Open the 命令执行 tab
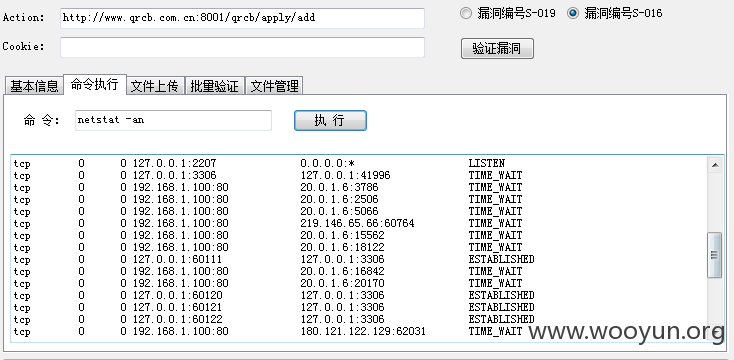Image resolution: width=734 pixels, height=360 pixels. tap(95, 85)
